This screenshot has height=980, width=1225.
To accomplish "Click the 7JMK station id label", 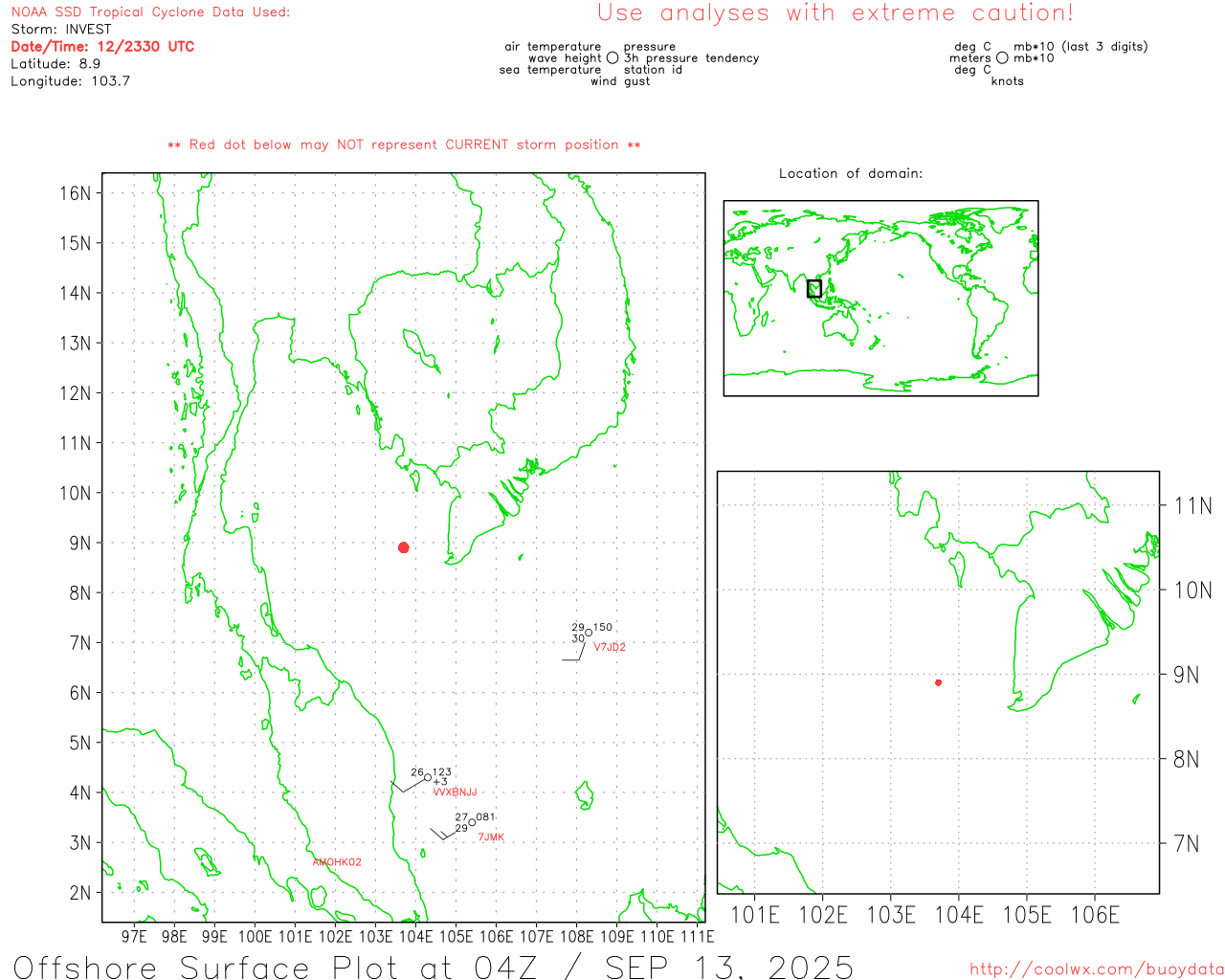I will click(x=491, y=837).
